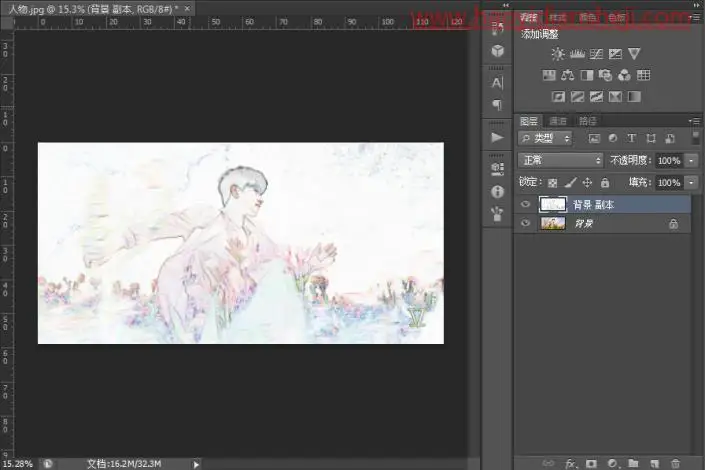Add a Hue/Saturation adjustment layer
The width and height of the screenshot is (705, 470).
(x=549, y=75)
